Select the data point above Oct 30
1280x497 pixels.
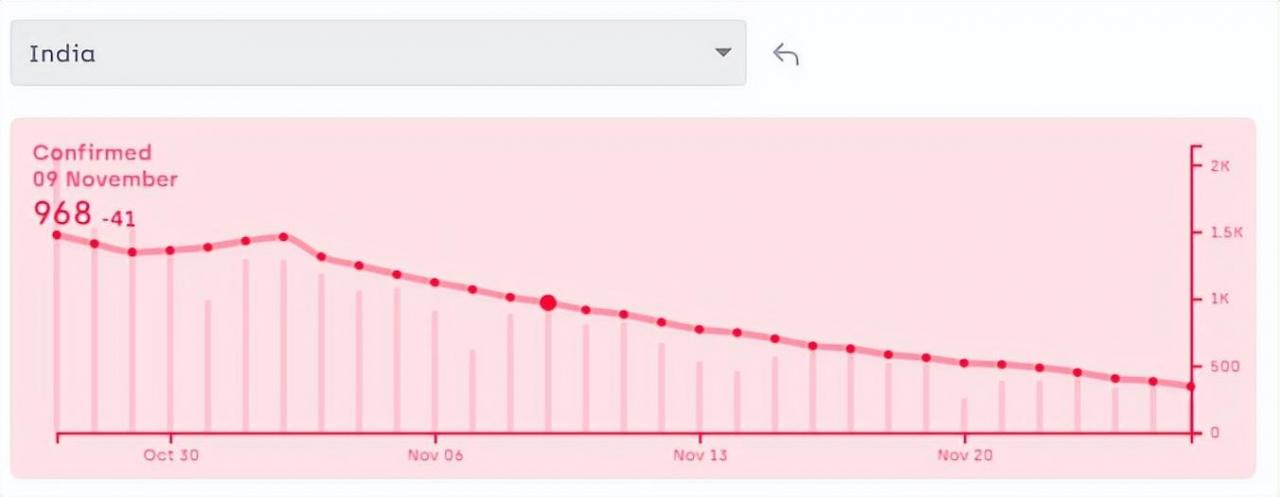pos(170,250)
